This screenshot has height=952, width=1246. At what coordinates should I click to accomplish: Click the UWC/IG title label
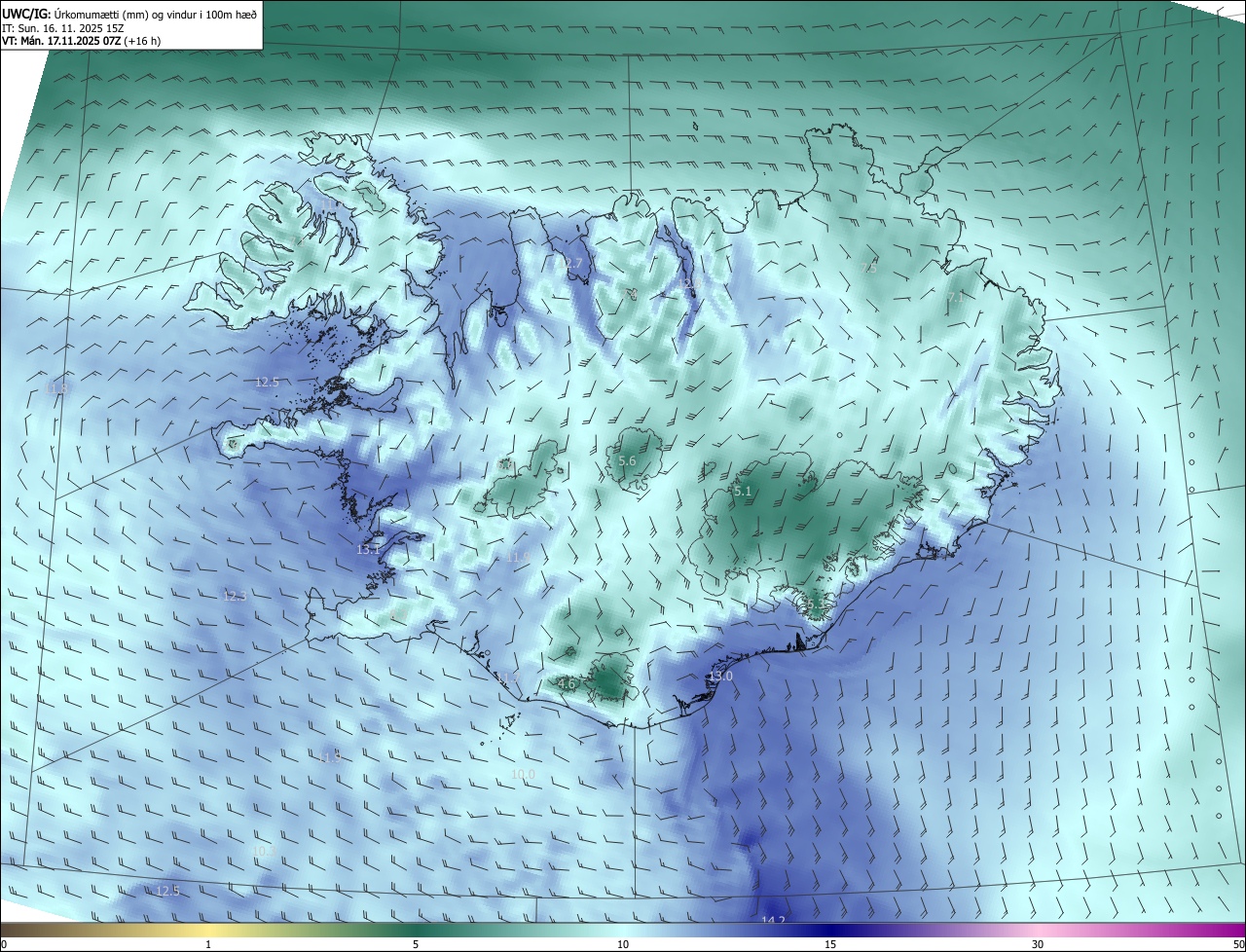(x=25, y=14)
